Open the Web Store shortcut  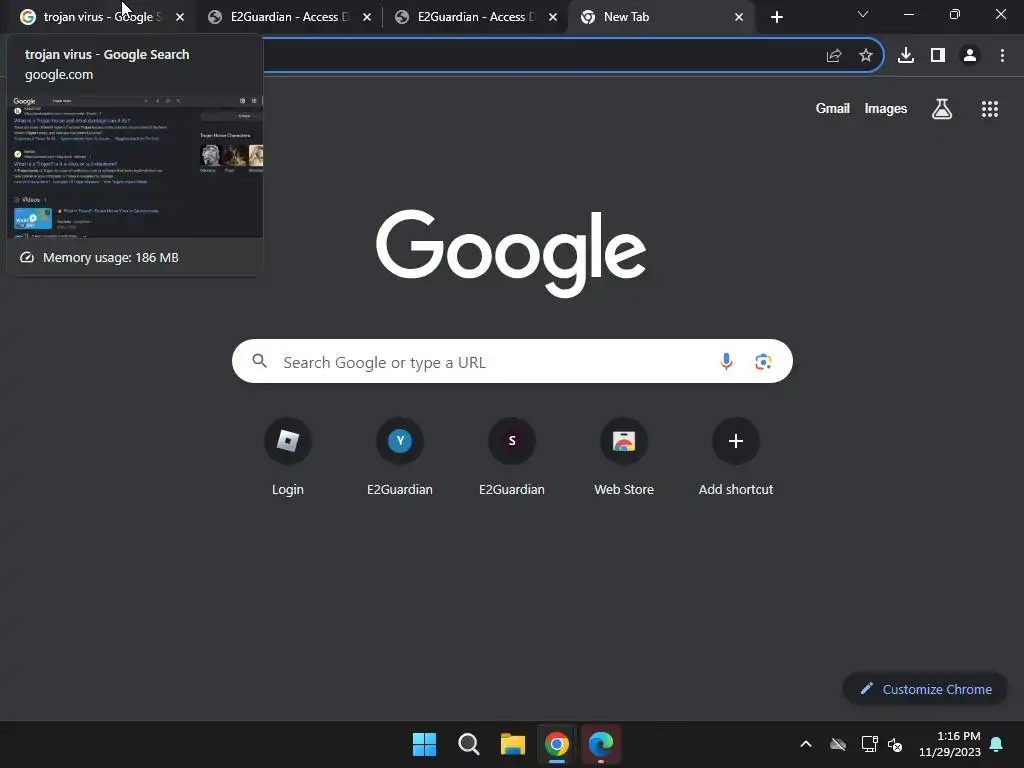(624, 458)
